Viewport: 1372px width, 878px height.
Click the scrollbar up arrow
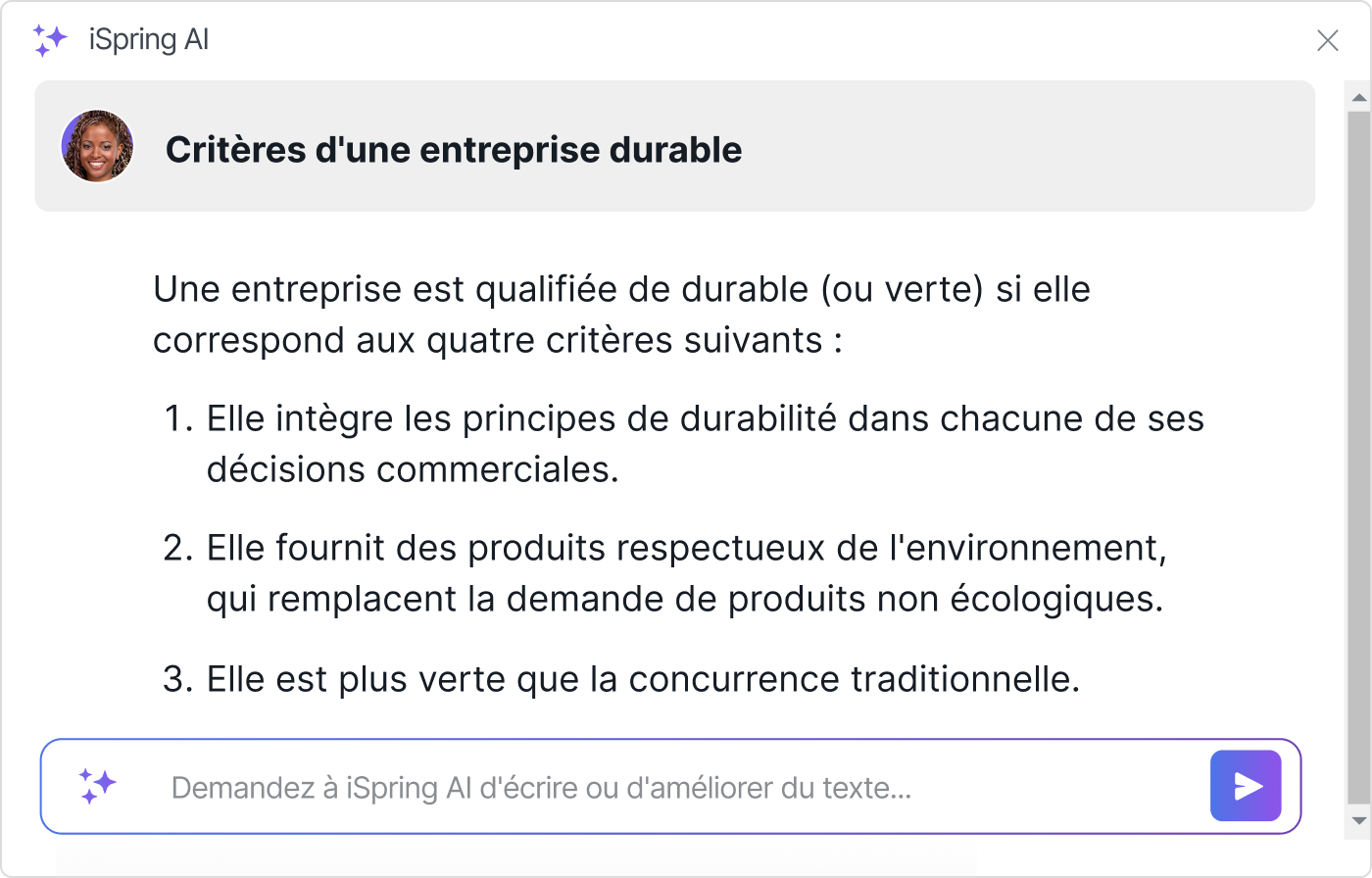tap(1357, 96)
